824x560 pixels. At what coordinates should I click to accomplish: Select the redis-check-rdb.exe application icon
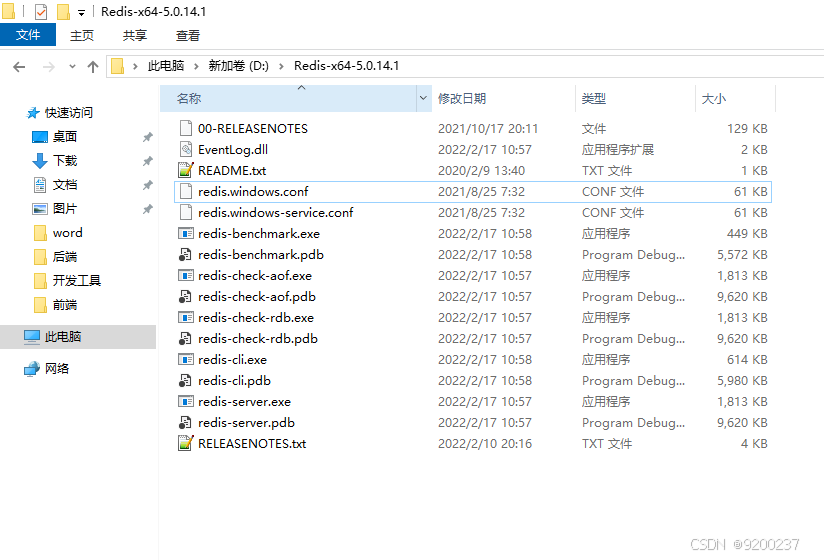pos(186,317)
